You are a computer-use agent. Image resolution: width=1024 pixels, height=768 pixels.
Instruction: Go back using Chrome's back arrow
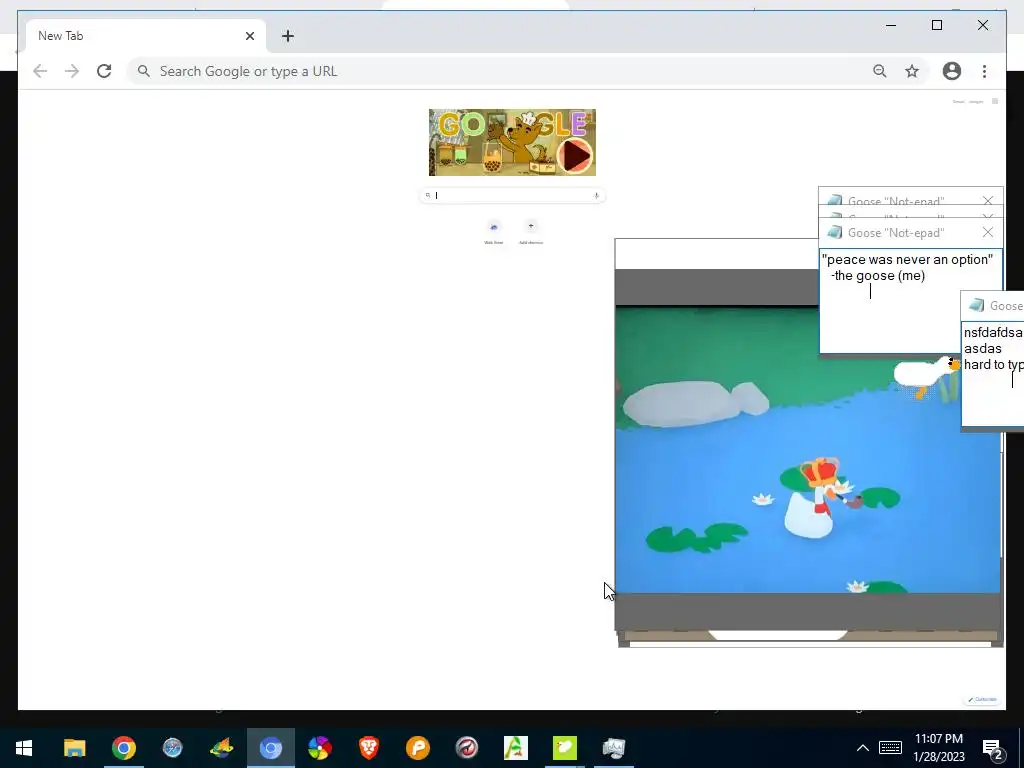click(40, 71)
